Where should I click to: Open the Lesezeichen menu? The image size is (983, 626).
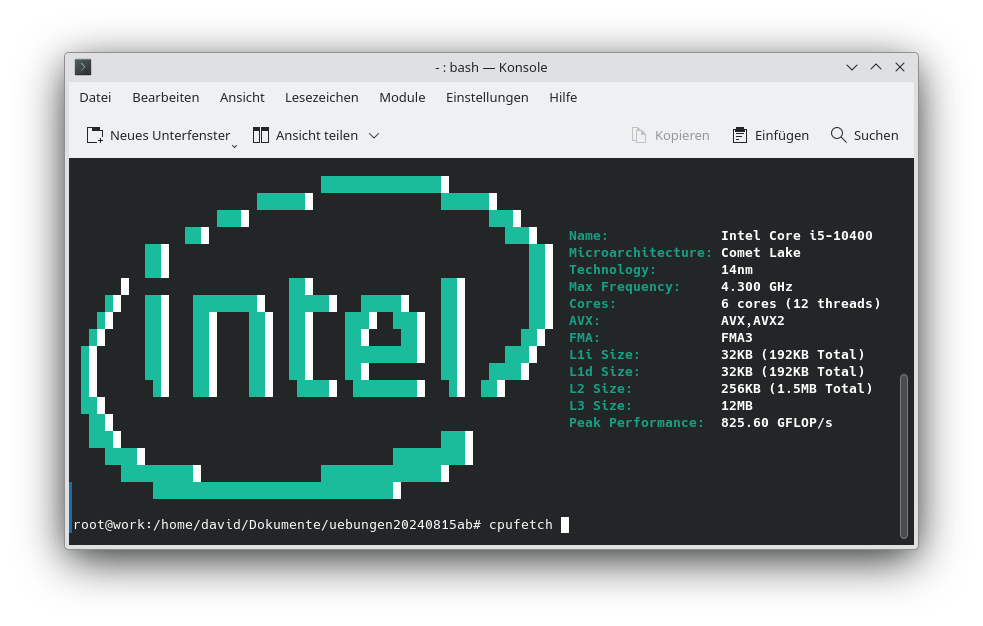point(321,97)
